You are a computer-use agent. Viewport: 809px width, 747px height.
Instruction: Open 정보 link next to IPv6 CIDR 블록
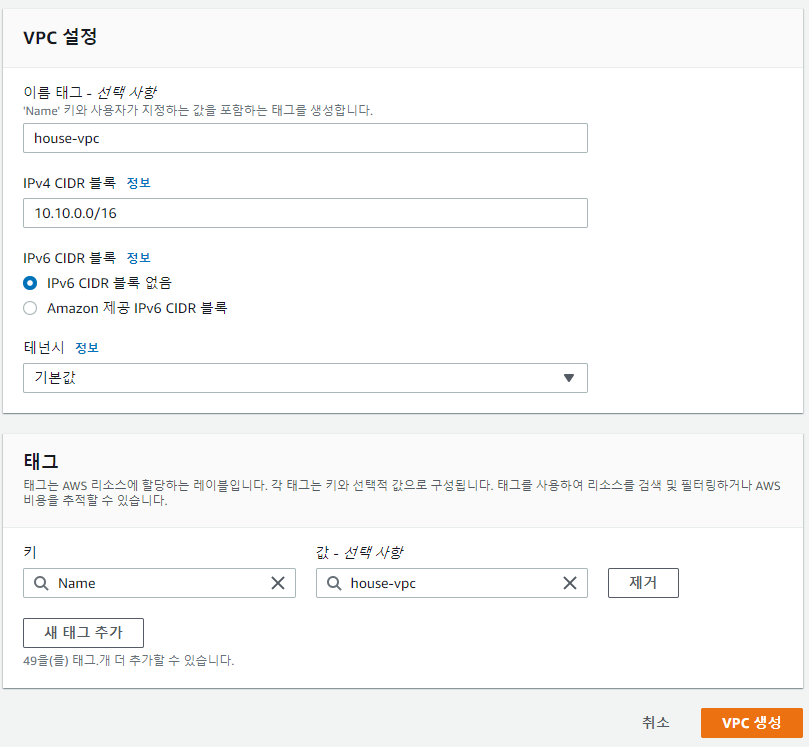[x=138, y=258]
